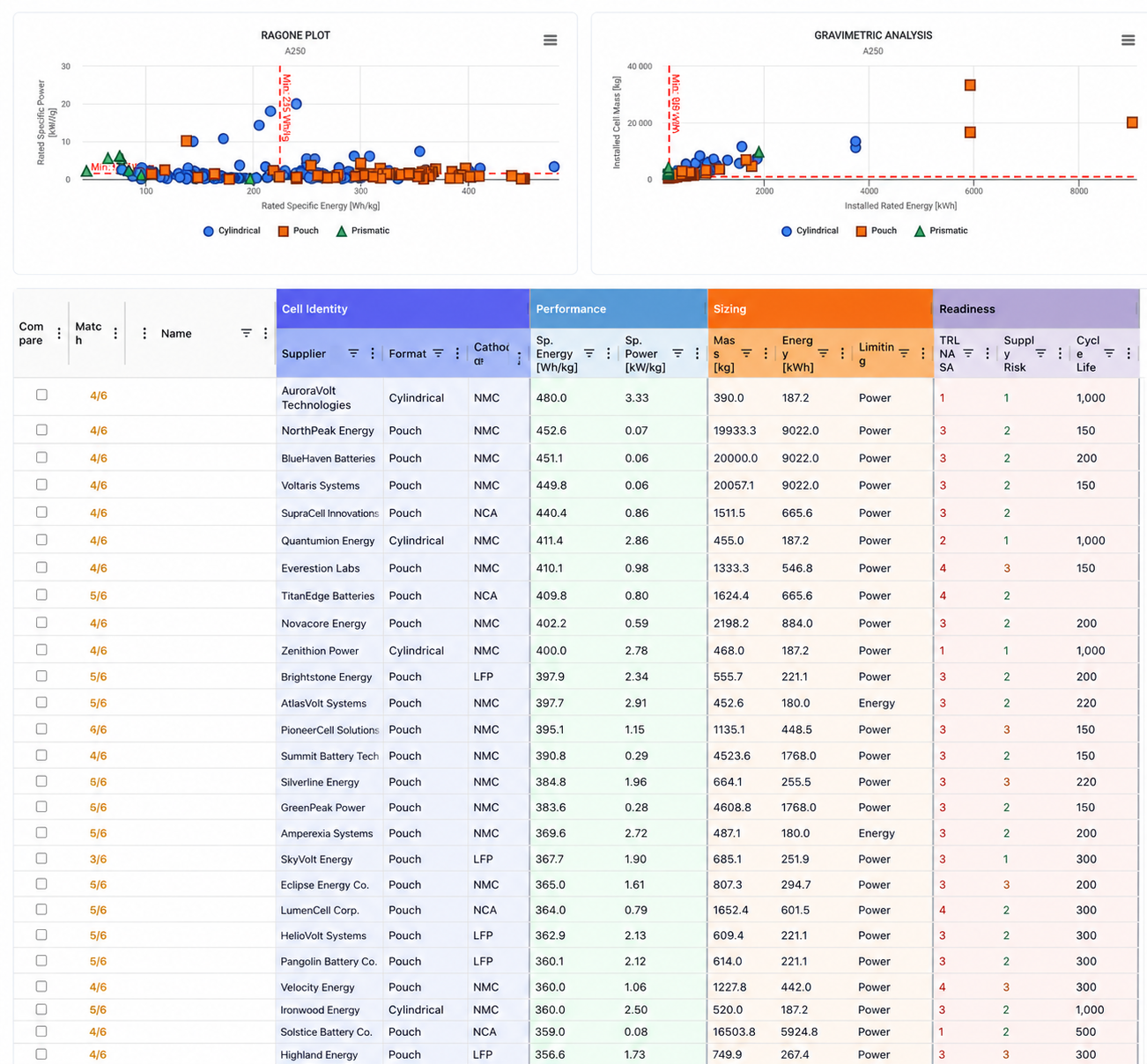Open the Gravimetric Analysis chart hamburger menu
The image size is (1147, 1064).
click(1128, 41)
